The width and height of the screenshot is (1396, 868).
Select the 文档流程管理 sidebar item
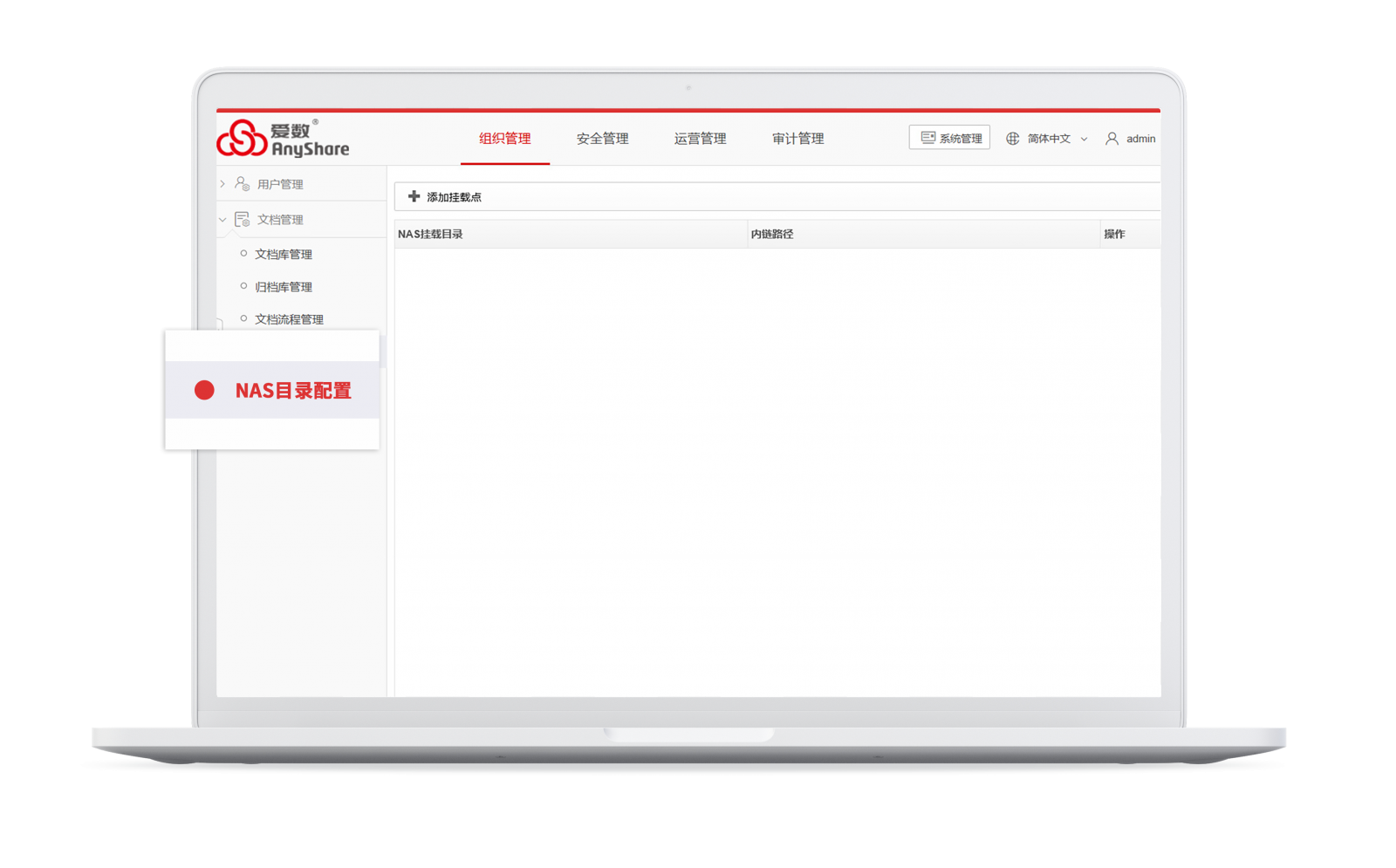point(289,319)
